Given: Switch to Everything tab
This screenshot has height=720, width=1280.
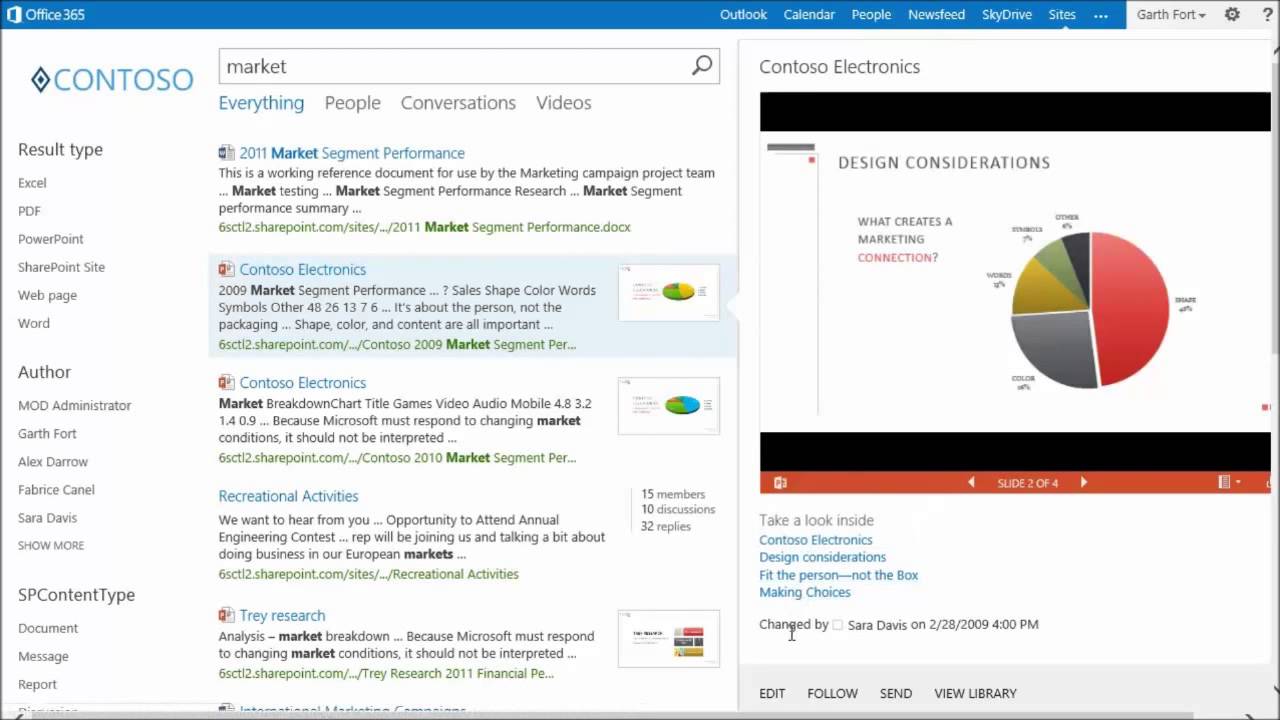Looking at the screenshot, I should click(x=261, y=103).
